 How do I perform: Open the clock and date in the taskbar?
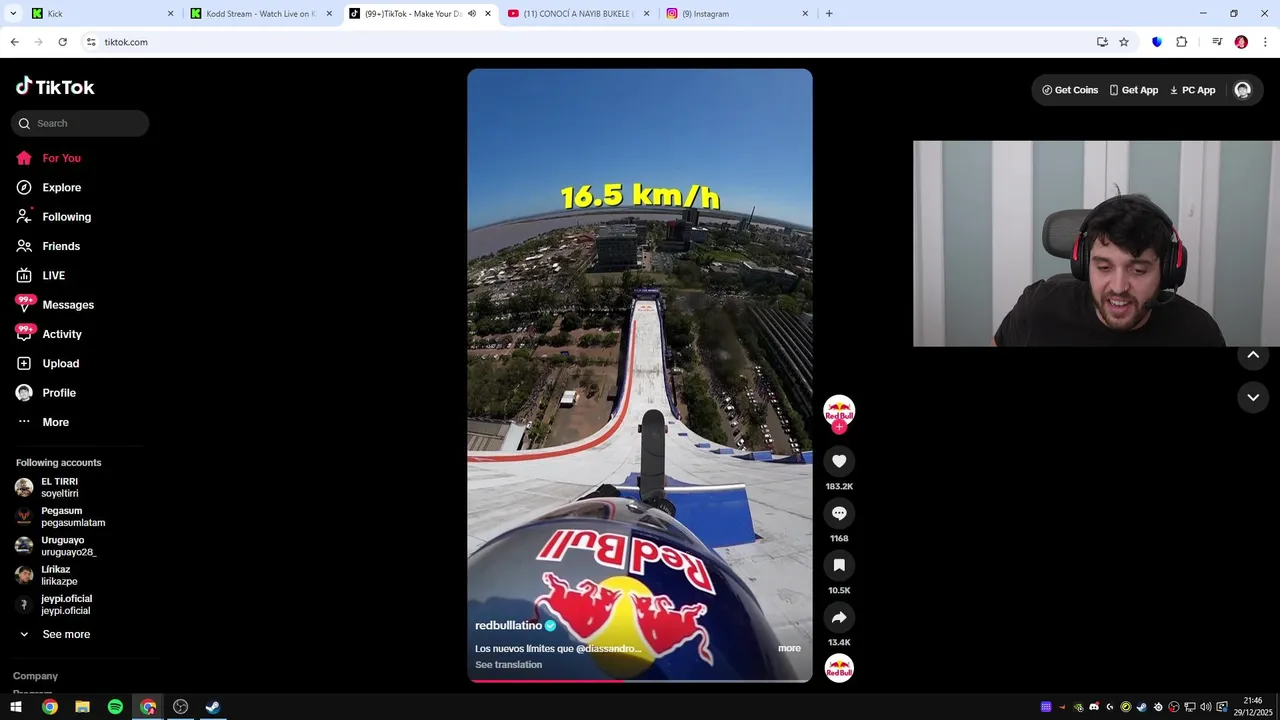1253,707
